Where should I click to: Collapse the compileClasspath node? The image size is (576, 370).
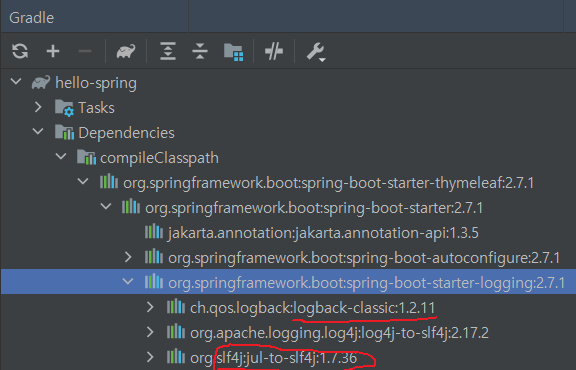pyautogui.click(x=61, y=157)
